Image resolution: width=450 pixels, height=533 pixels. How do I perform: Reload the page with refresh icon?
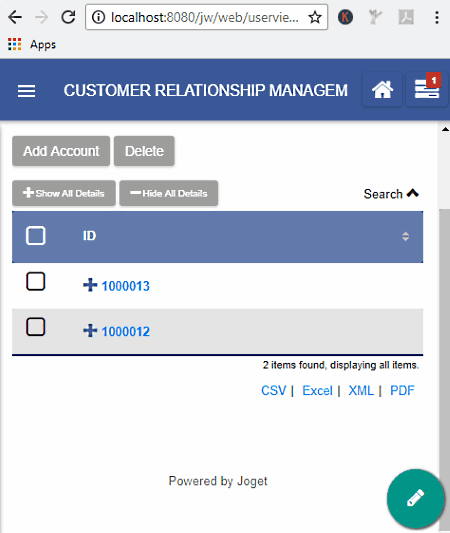point(68,17)
